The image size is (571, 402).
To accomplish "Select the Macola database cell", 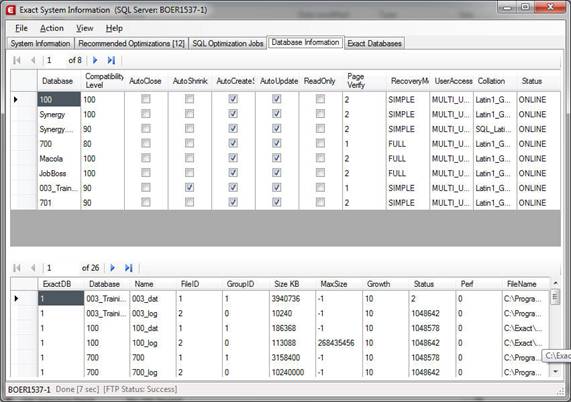I will [59, 158].
